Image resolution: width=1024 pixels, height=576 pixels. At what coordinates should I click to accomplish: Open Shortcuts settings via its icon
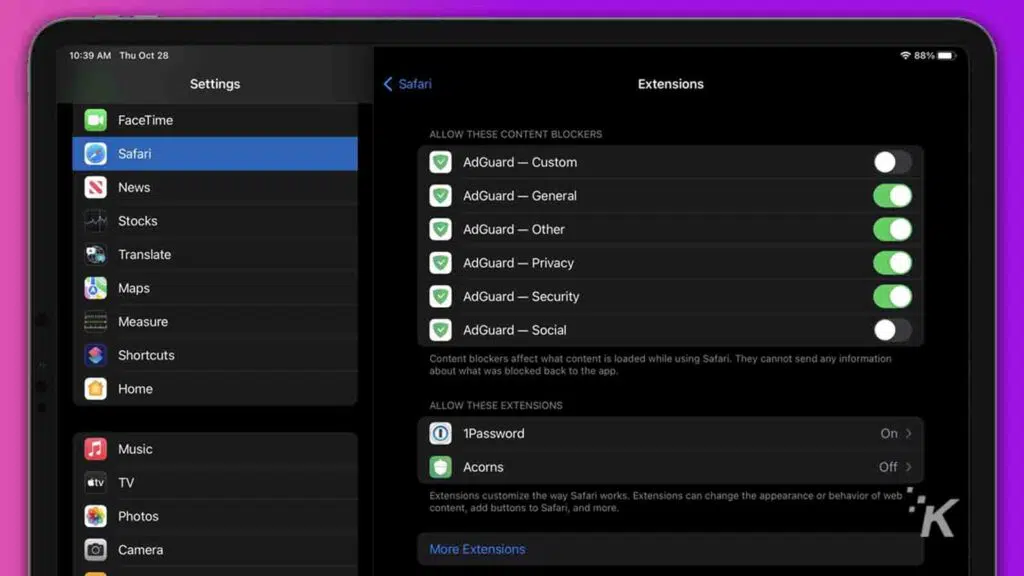coord(95,355)
